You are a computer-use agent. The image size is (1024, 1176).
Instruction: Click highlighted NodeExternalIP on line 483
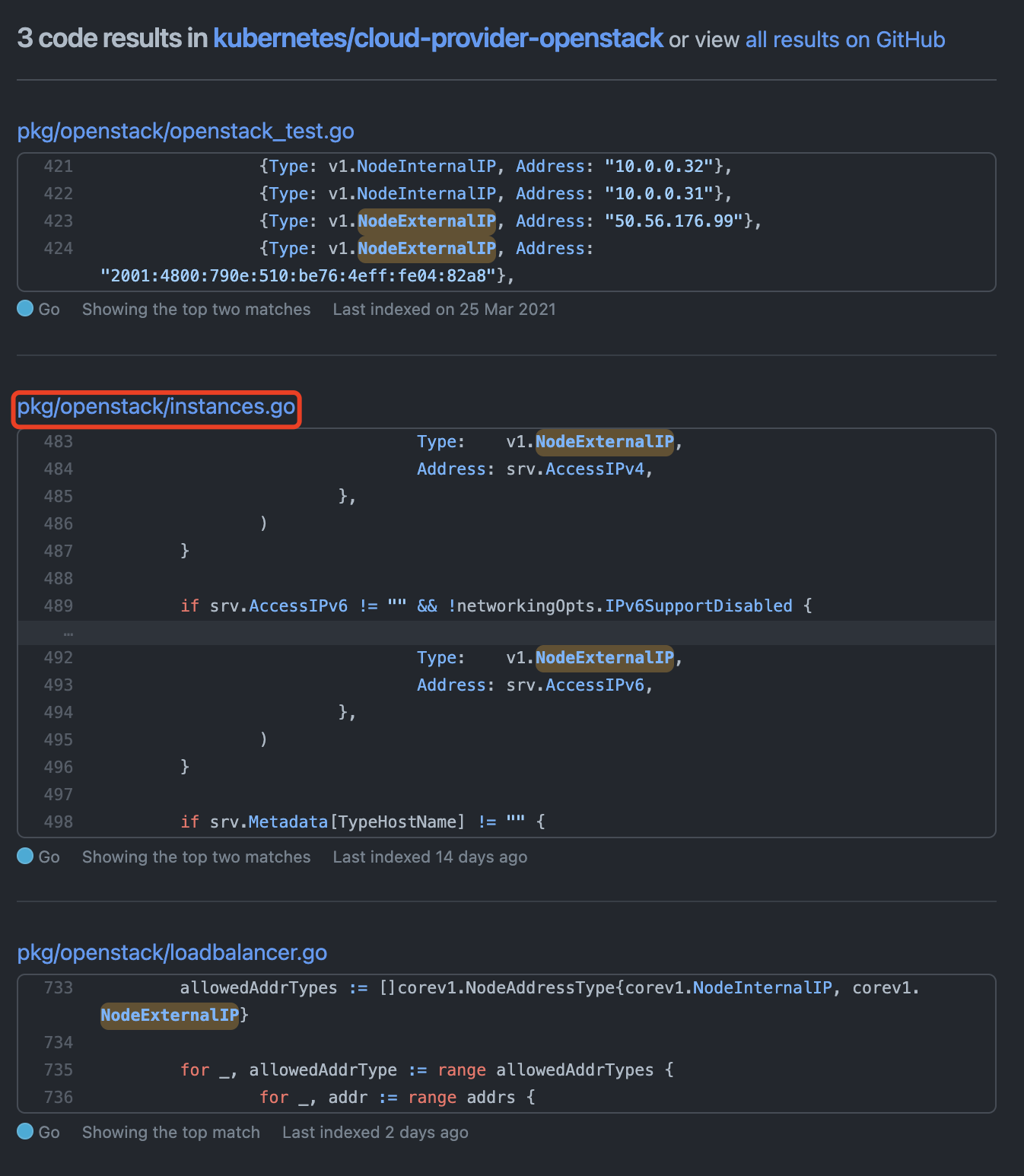tap(605, 441)
